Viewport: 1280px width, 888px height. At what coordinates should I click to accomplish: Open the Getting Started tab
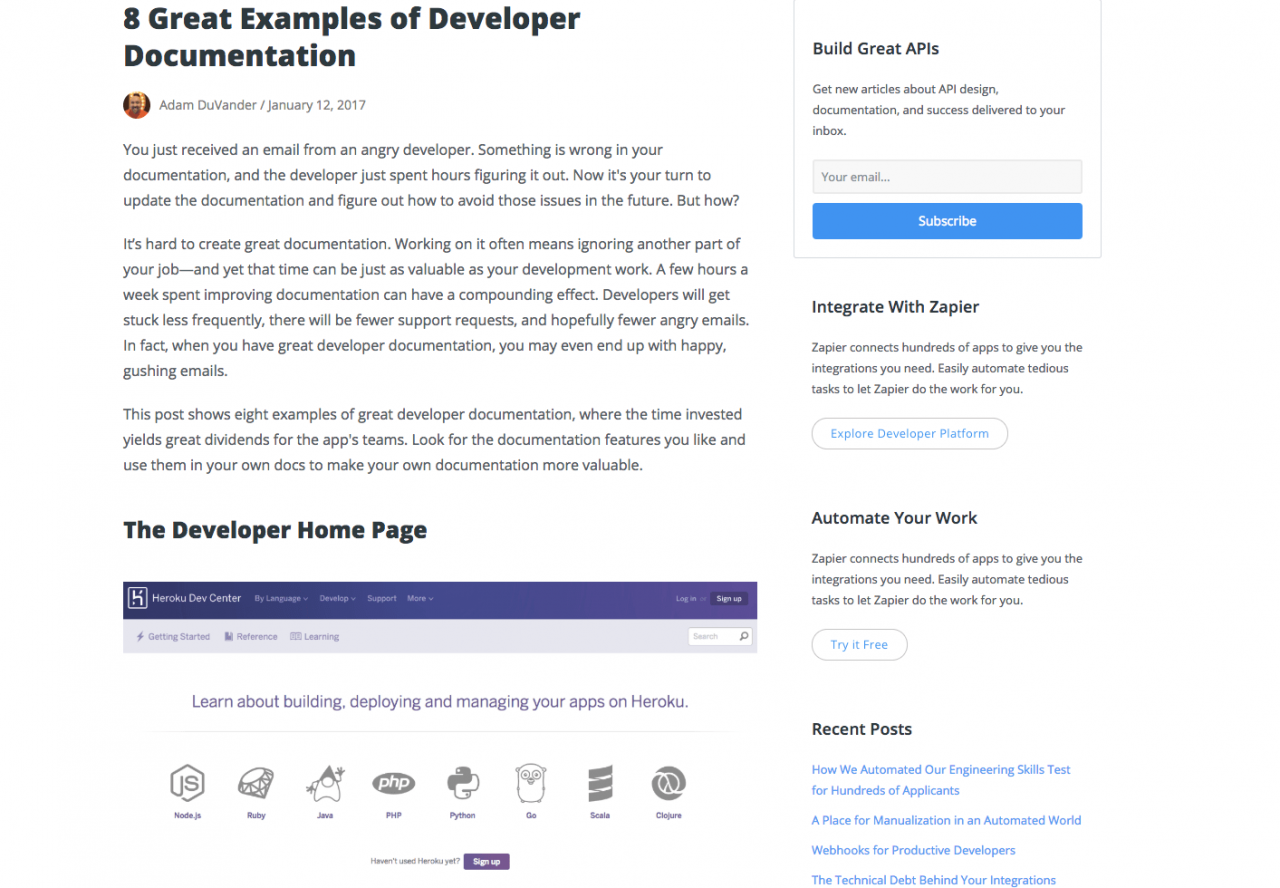point(173,636)
